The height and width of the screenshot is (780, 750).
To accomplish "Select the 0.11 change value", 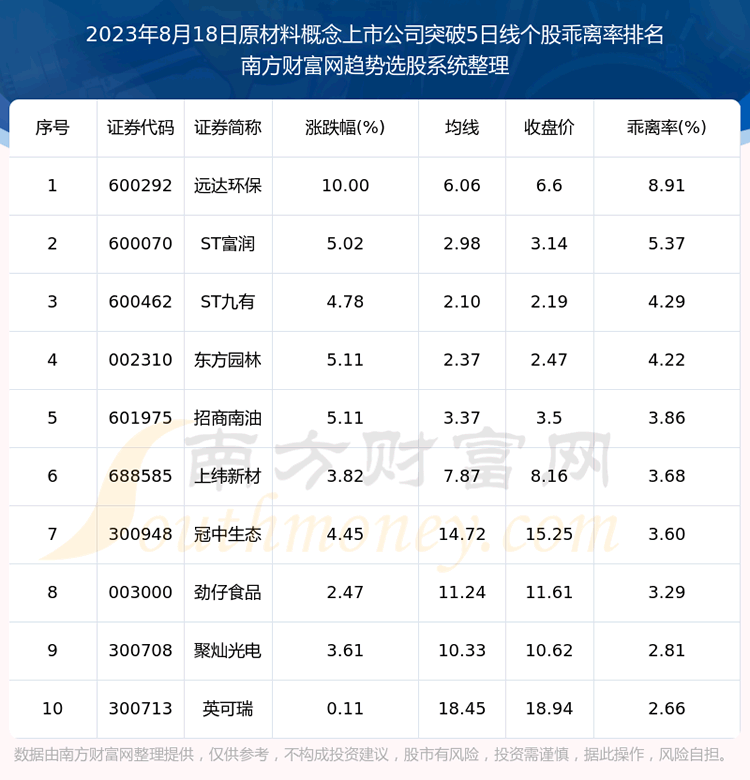I will click(x=345, y=708).
